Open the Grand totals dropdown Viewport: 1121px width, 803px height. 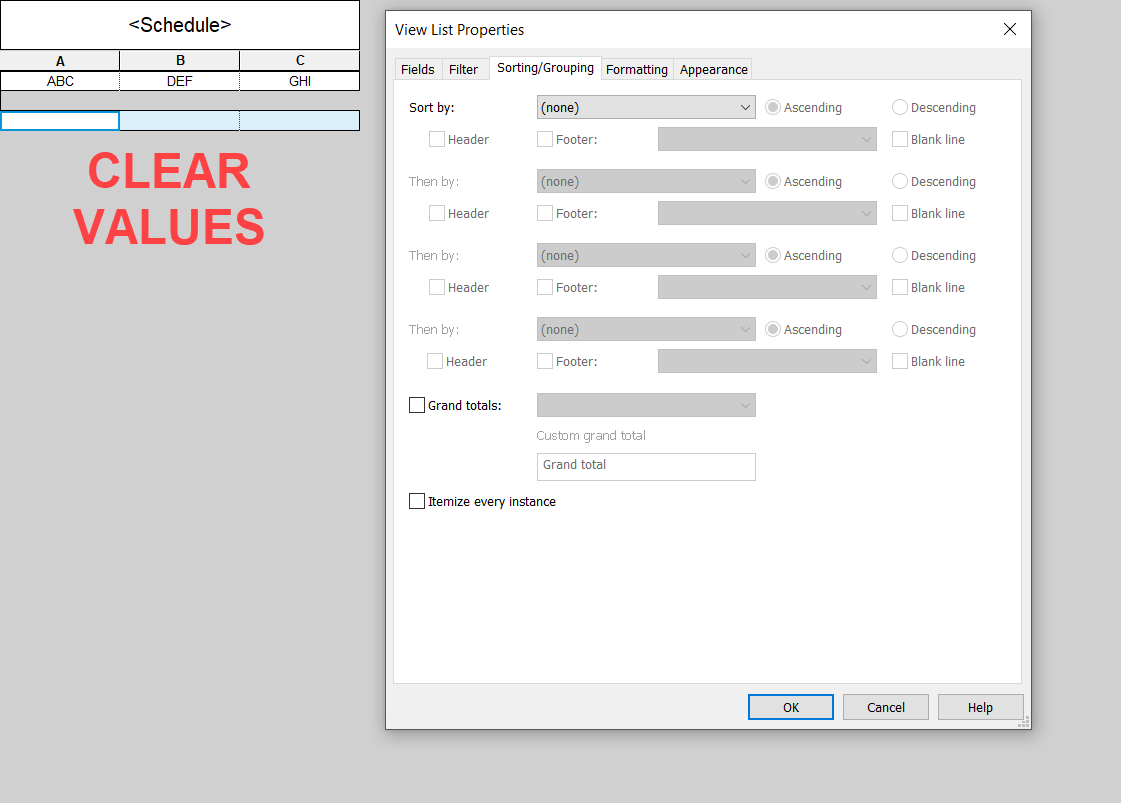pyautogui.click(x=645, y=405)
